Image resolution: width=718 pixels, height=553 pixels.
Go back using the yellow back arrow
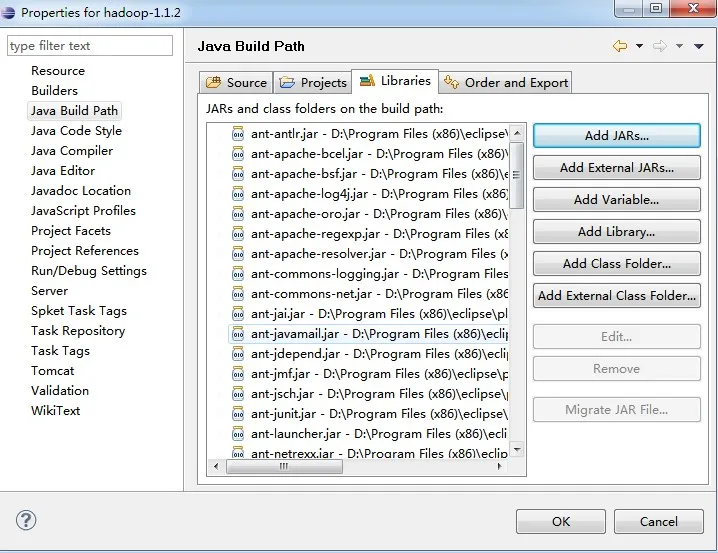pyautogui.click(x=620, y=46)
